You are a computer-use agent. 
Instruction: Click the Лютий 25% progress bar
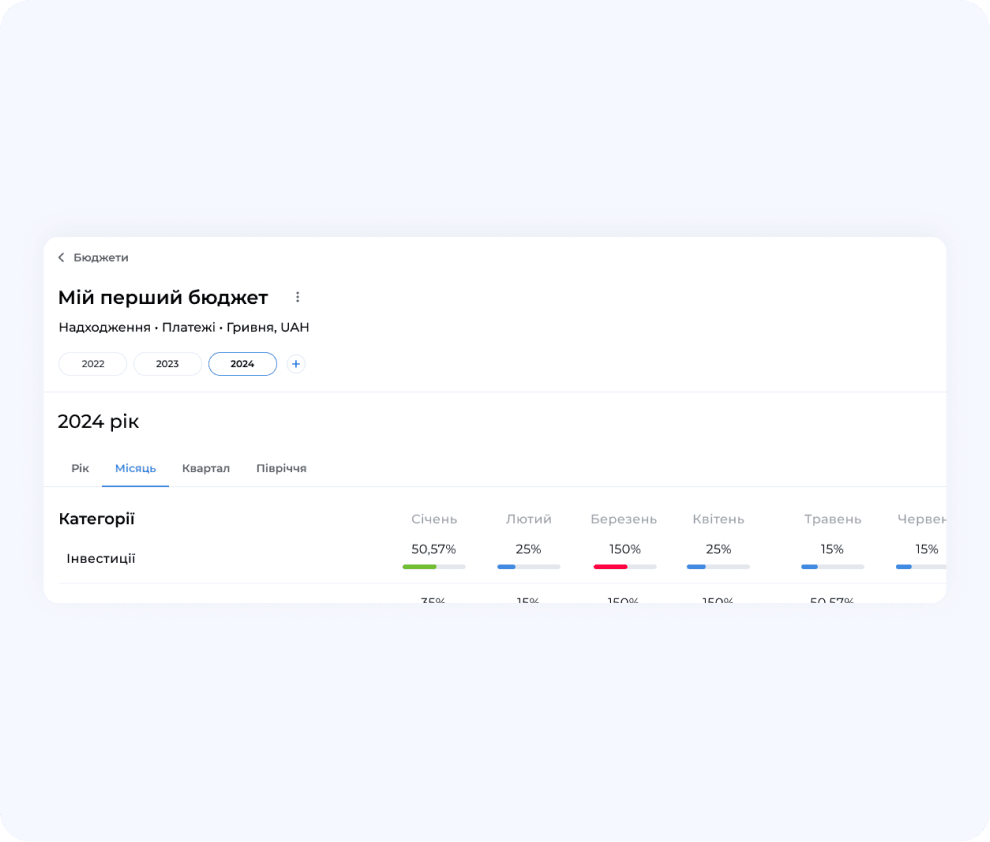point(528,567)
